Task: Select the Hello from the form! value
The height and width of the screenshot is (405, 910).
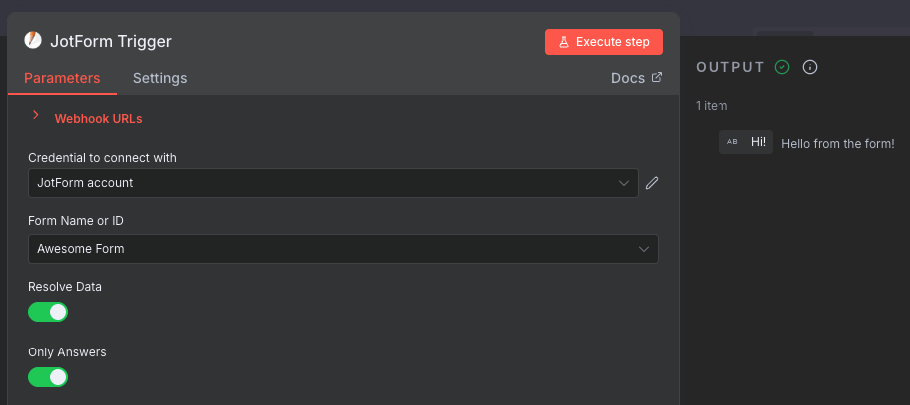Action: point(837,144)
